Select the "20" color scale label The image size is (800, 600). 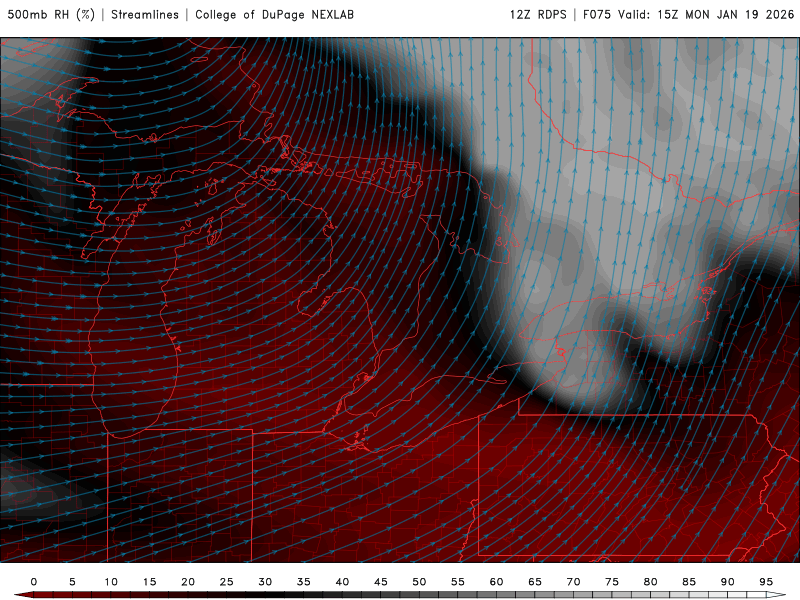(x=188, y=582)
